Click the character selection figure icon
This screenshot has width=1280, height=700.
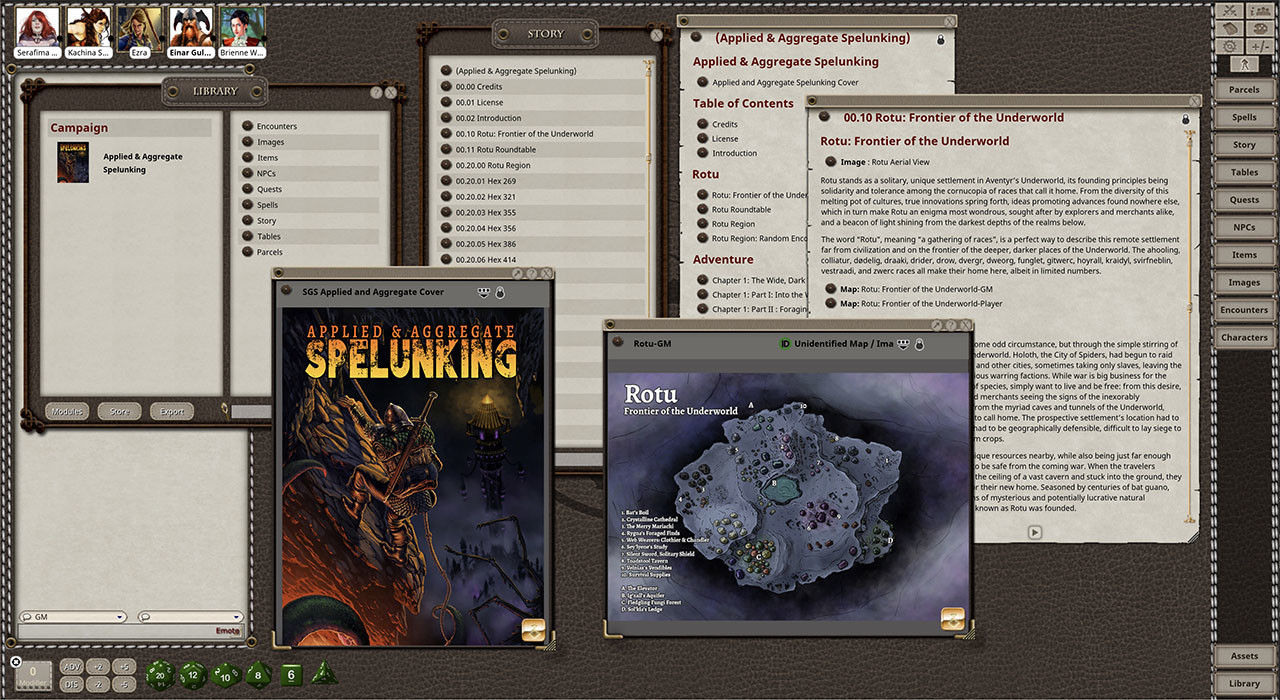[x=1244, y=63]
